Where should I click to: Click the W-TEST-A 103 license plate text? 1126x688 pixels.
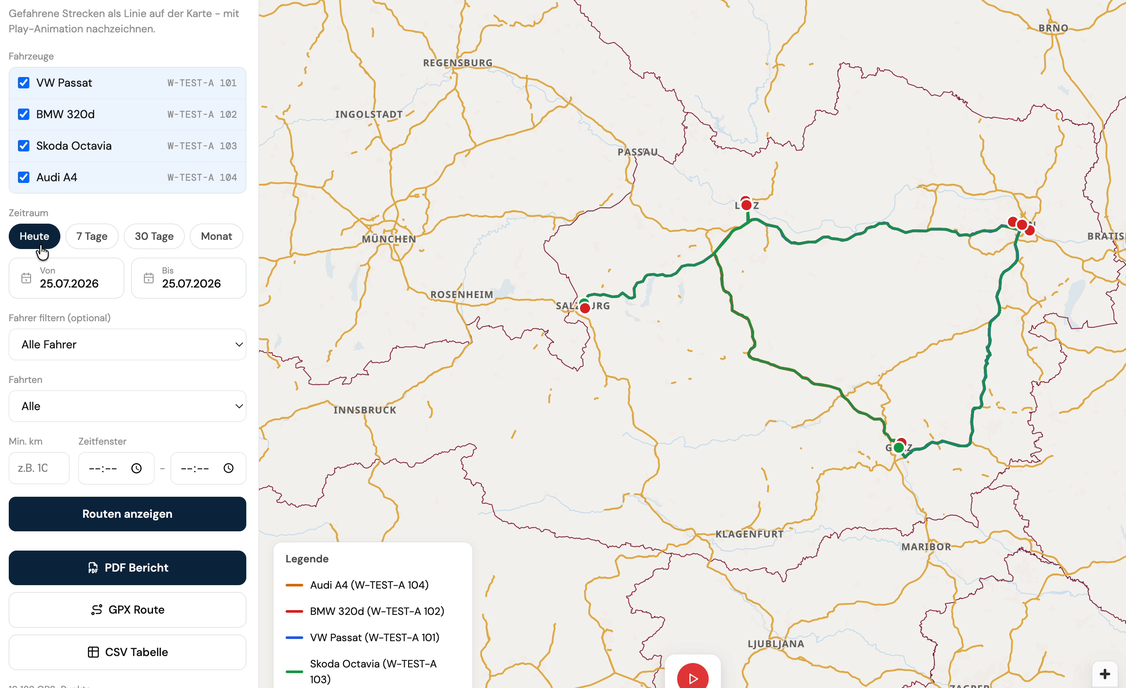coord(202,146)
